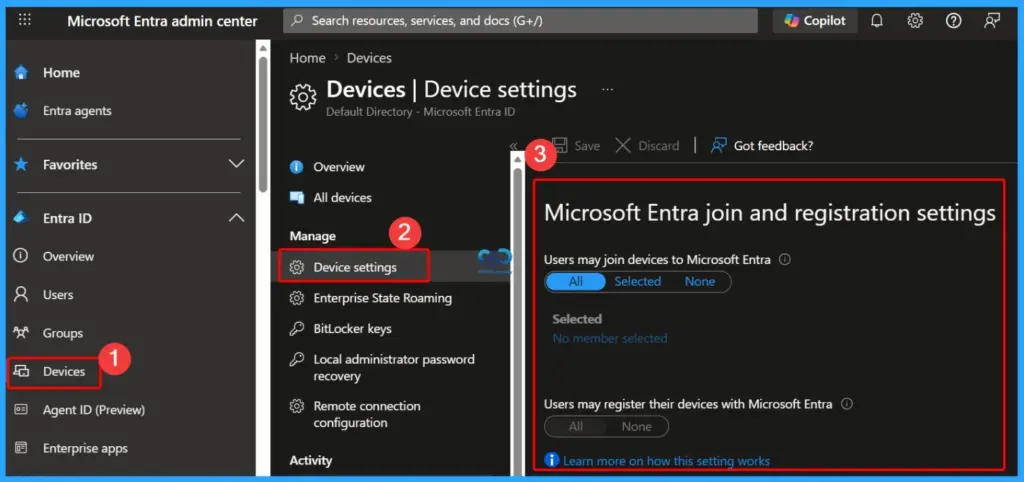
Task: Open Remote connection configuration
Action: pos(366,414)
